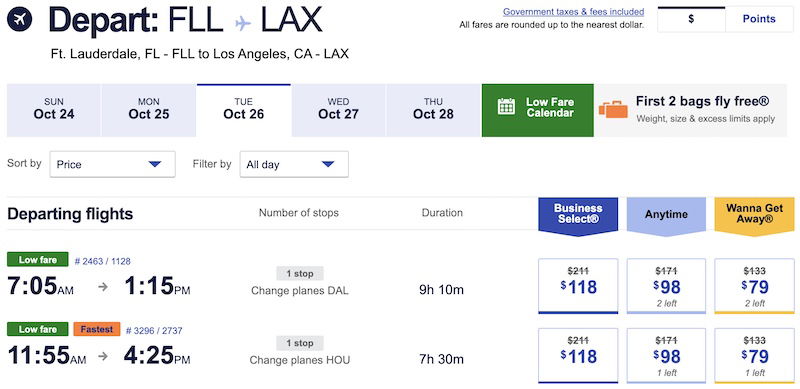Open the Filter by All day dropdown
Viewport: 800px width, 389px height.
(x=294, y=164)
